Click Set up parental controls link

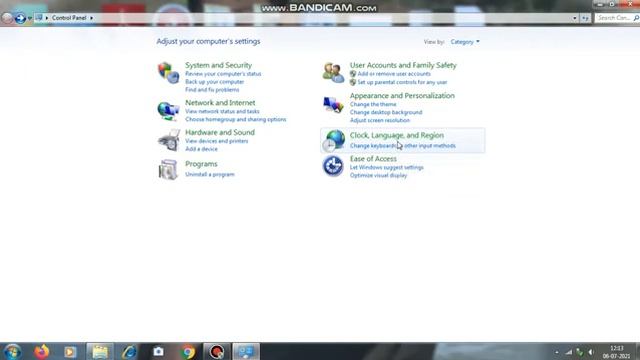(x=402, y=82)
